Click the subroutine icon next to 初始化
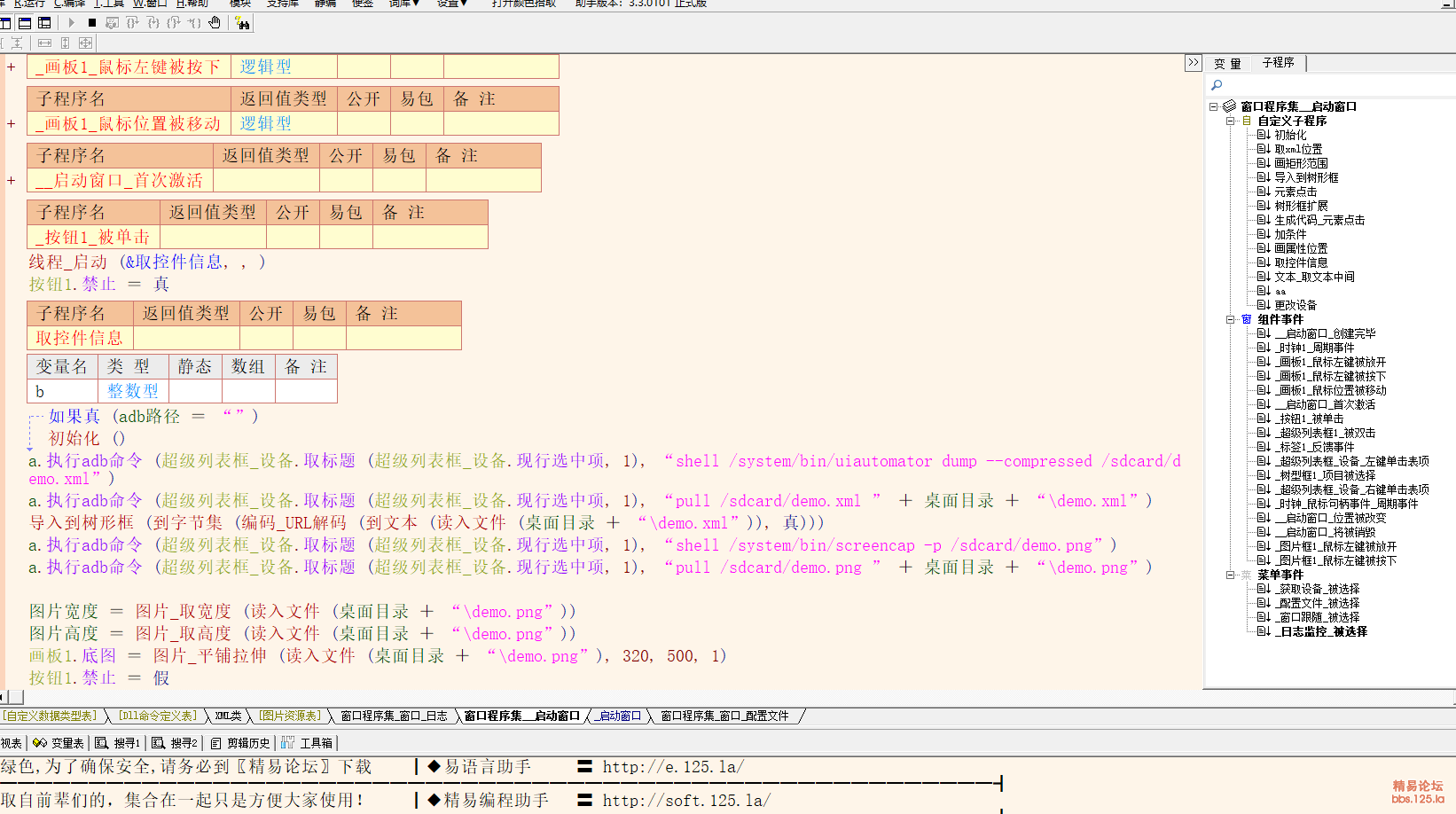Image resolution: width=1456 pixels, height=814 pixels. coord(1264,135)
